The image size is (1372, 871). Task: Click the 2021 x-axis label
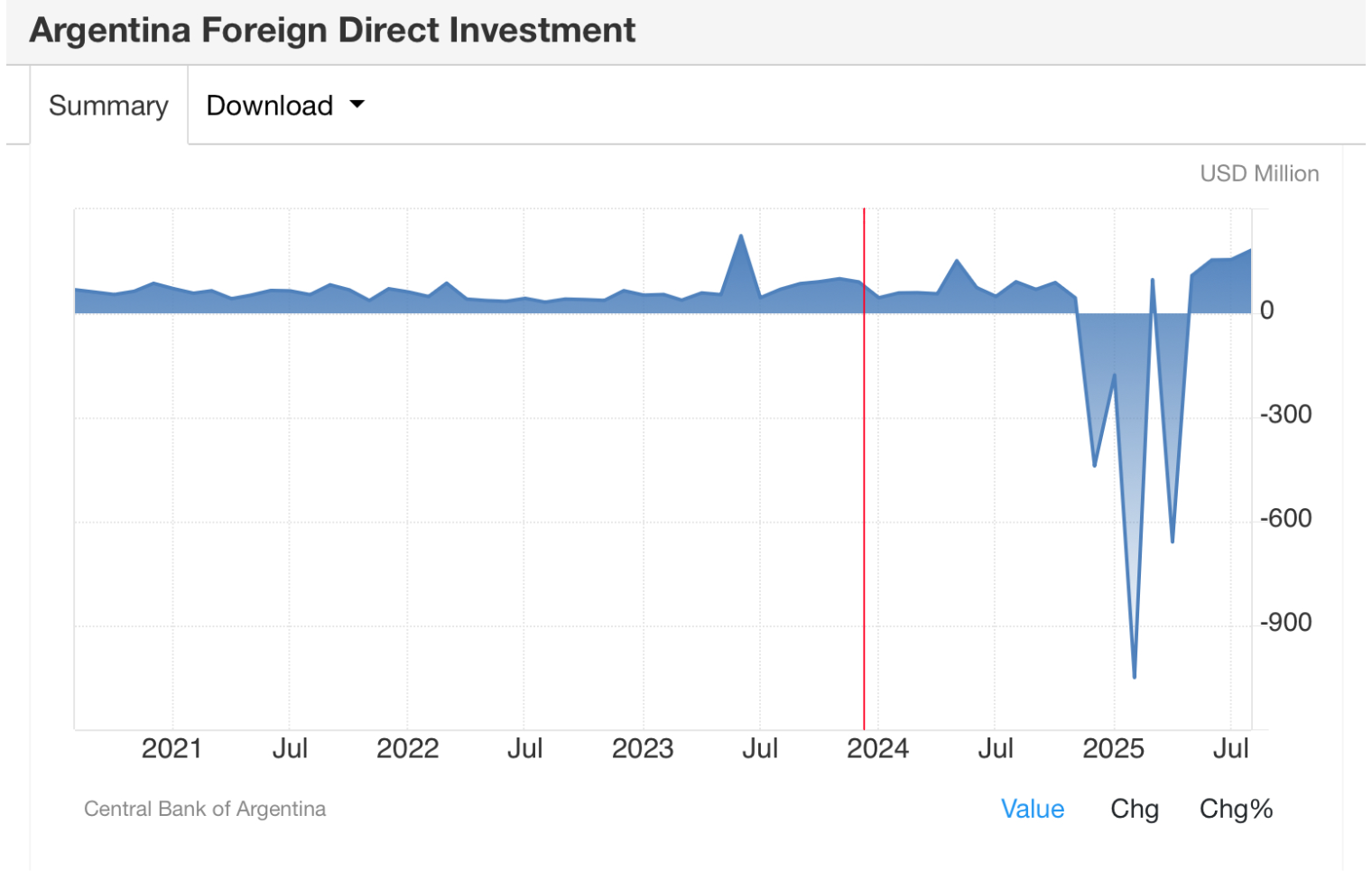171,749
